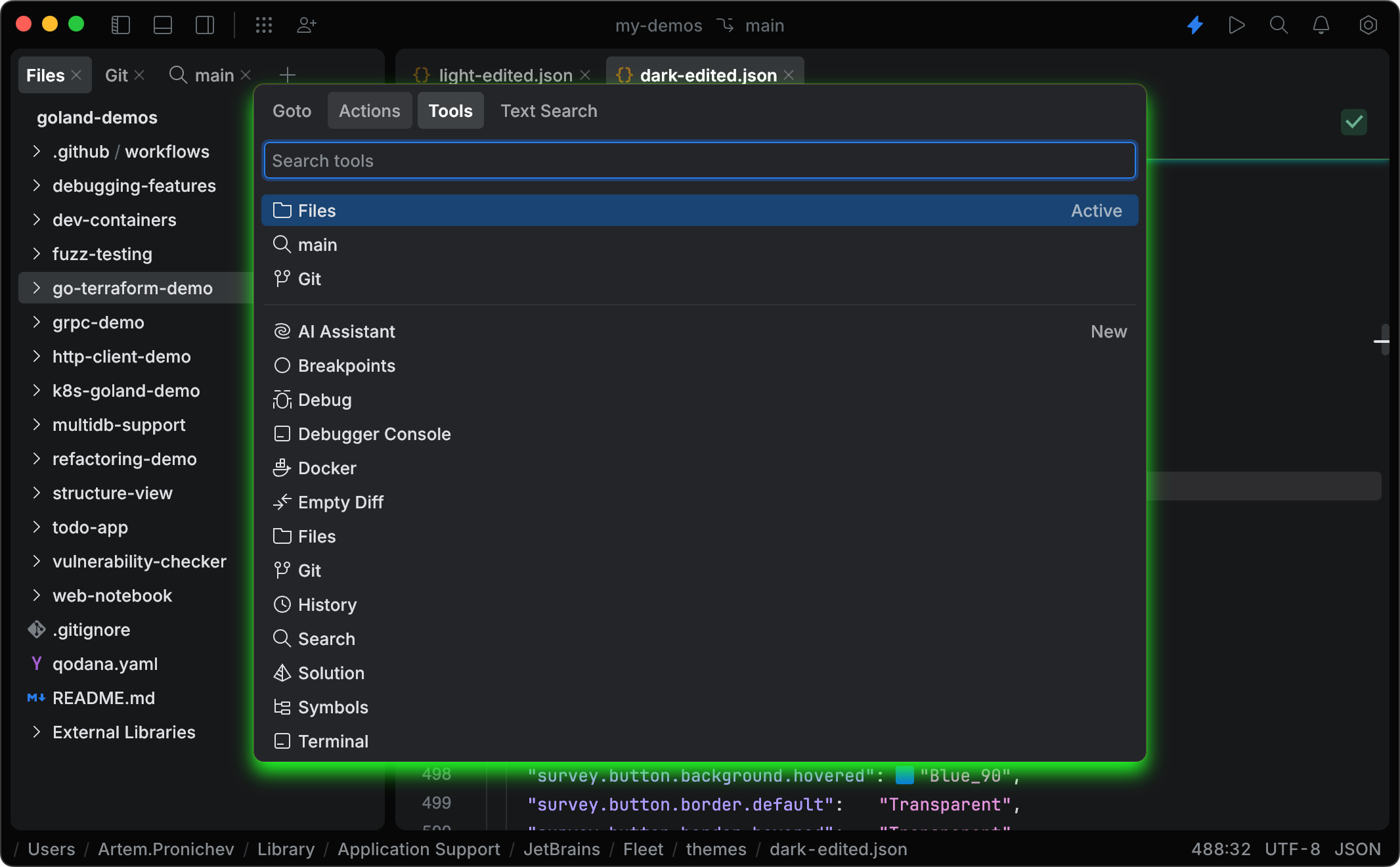Toggle the left panel visibility
1400x867 pixels.
click(x=120, y=25)
